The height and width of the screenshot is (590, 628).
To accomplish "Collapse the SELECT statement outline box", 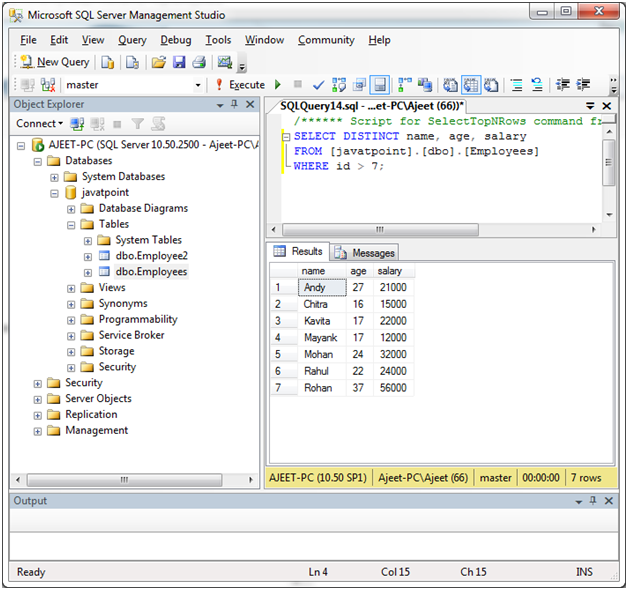I will 286,137.
